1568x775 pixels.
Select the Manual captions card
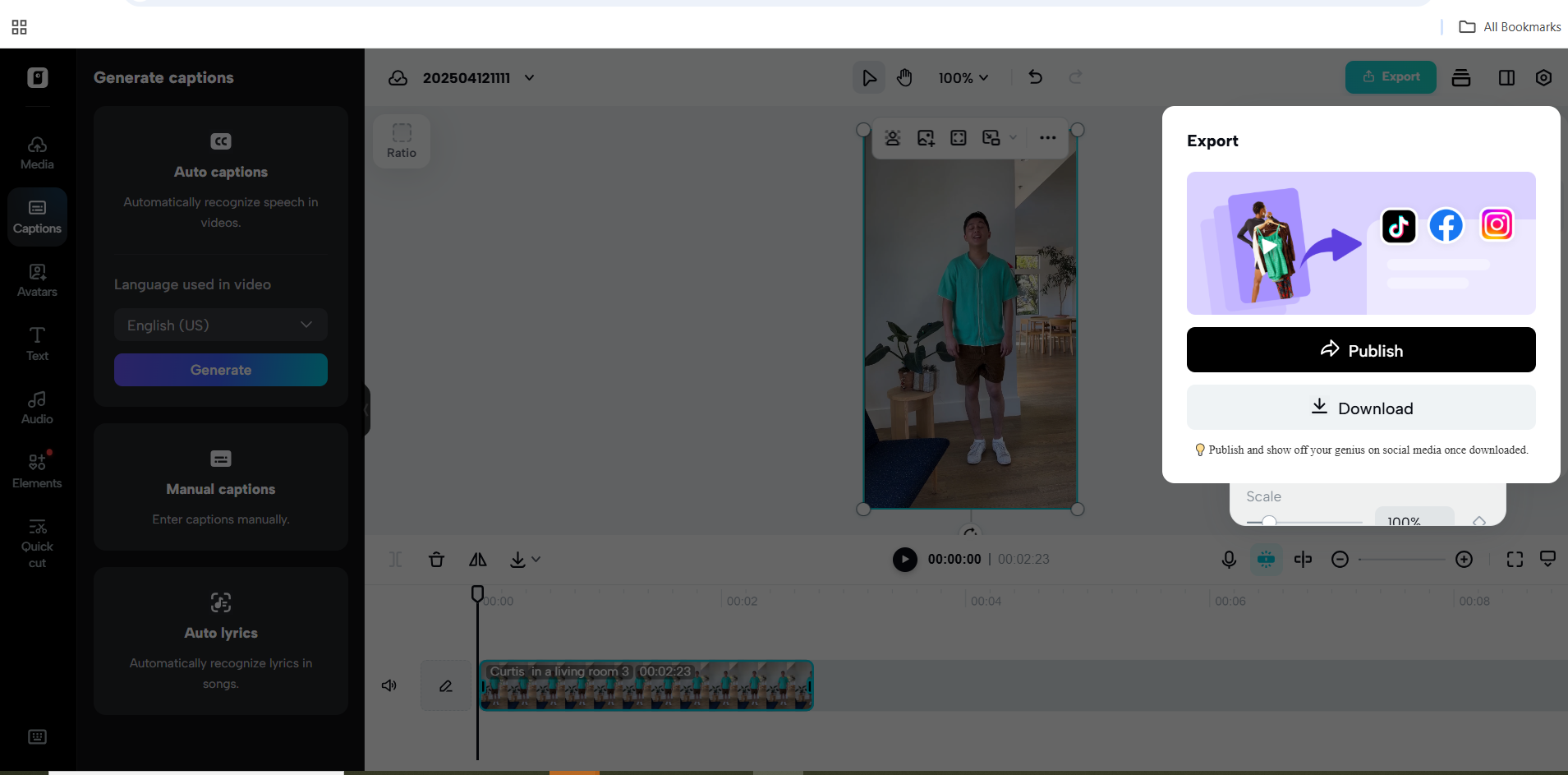pyautogui.click(x=221, y=487)
